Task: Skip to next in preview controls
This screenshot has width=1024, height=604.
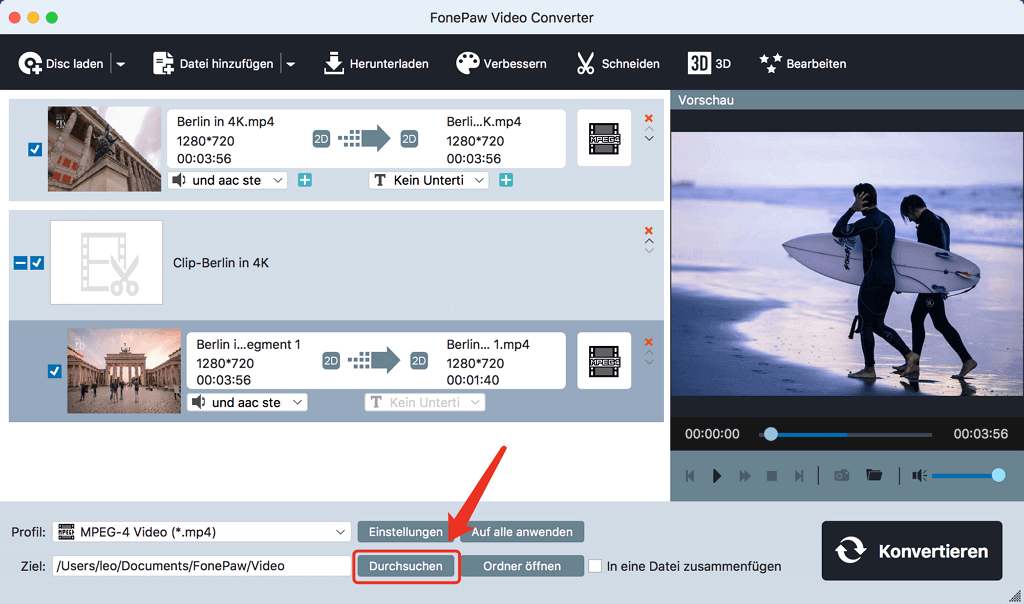Action: pyautogui.click(x=799, y=476)
